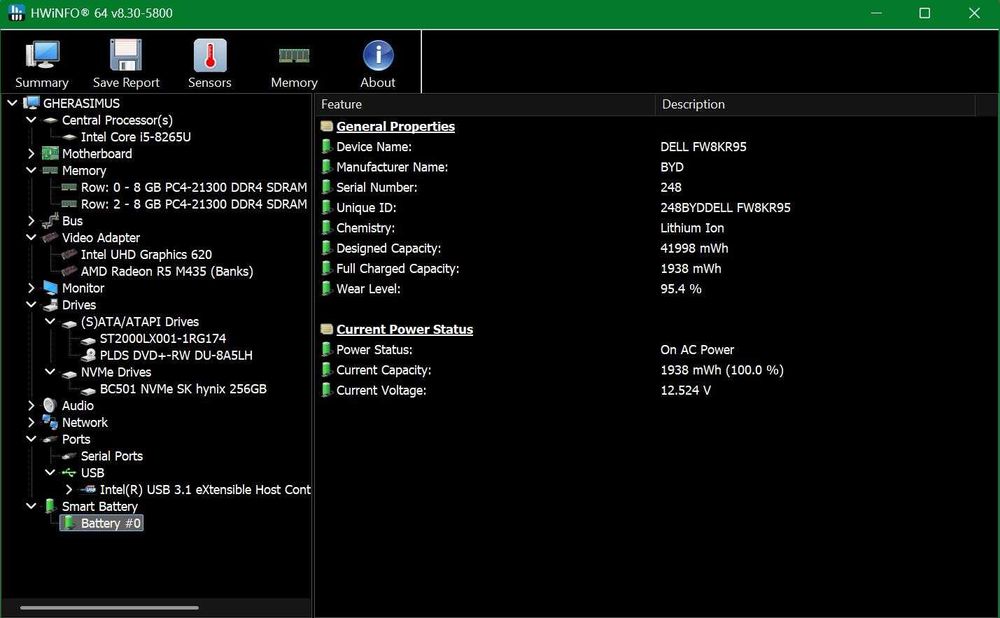Image resolution: width=1000 pixels, height=618 pixels.
Task: Click the Video Adapter card icon
Action: 50,237
